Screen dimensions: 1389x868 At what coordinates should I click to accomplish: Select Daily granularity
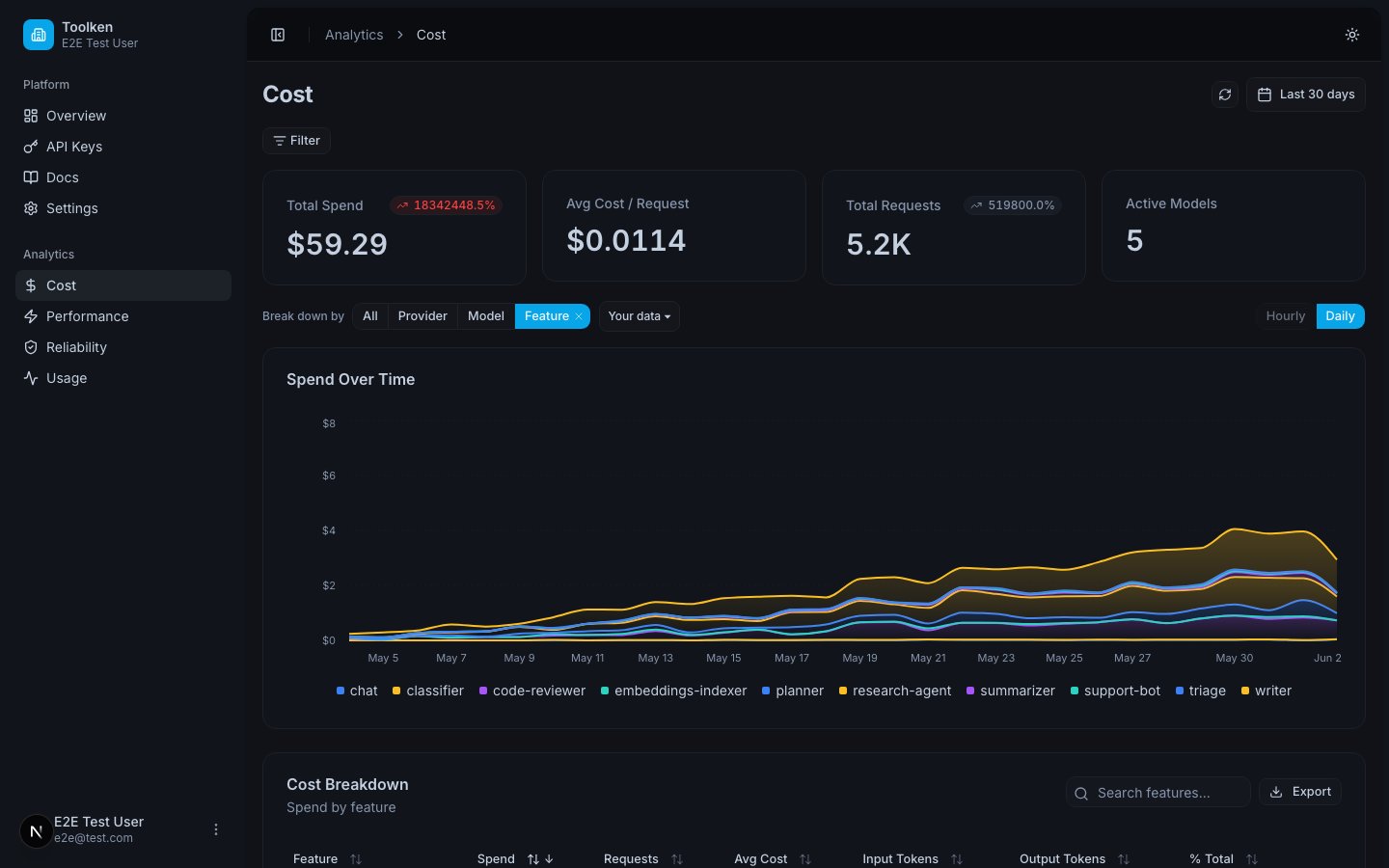pos(1340,316)
